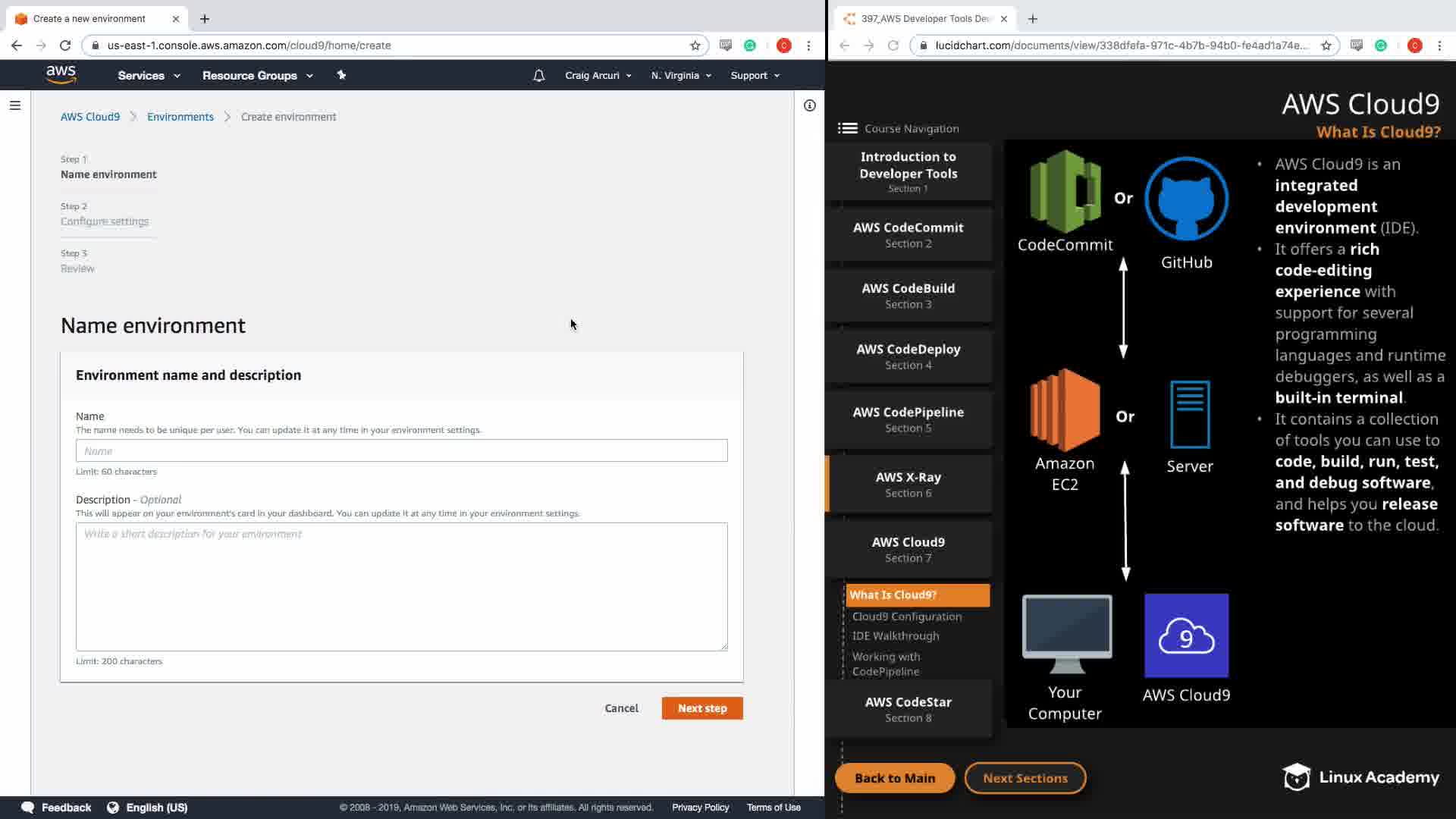Click the environment Name input field

tap(401, 450)
